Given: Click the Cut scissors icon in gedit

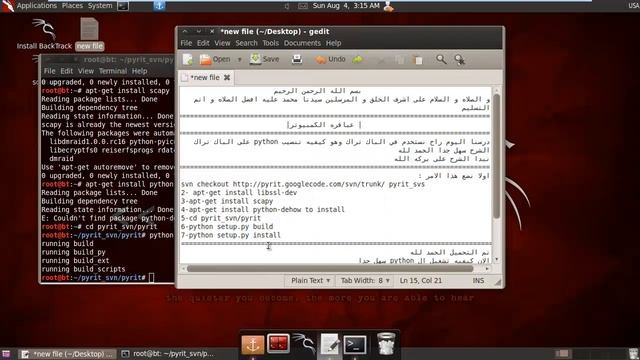Looking at the screenshot, I should pyautogui.click(x=380, y=60).
